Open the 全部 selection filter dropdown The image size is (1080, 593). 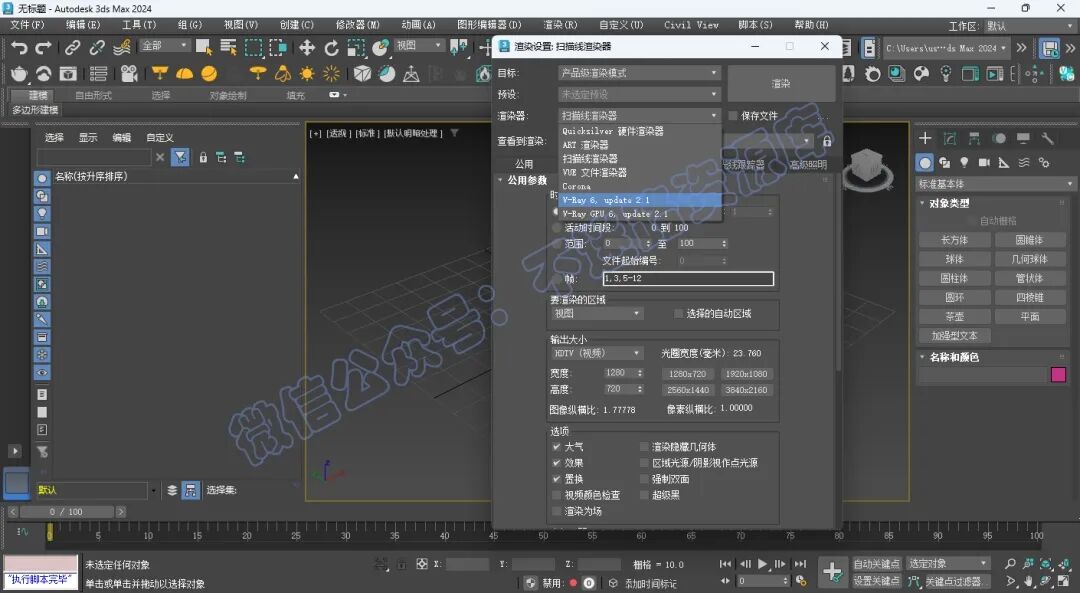coord(165,45)
